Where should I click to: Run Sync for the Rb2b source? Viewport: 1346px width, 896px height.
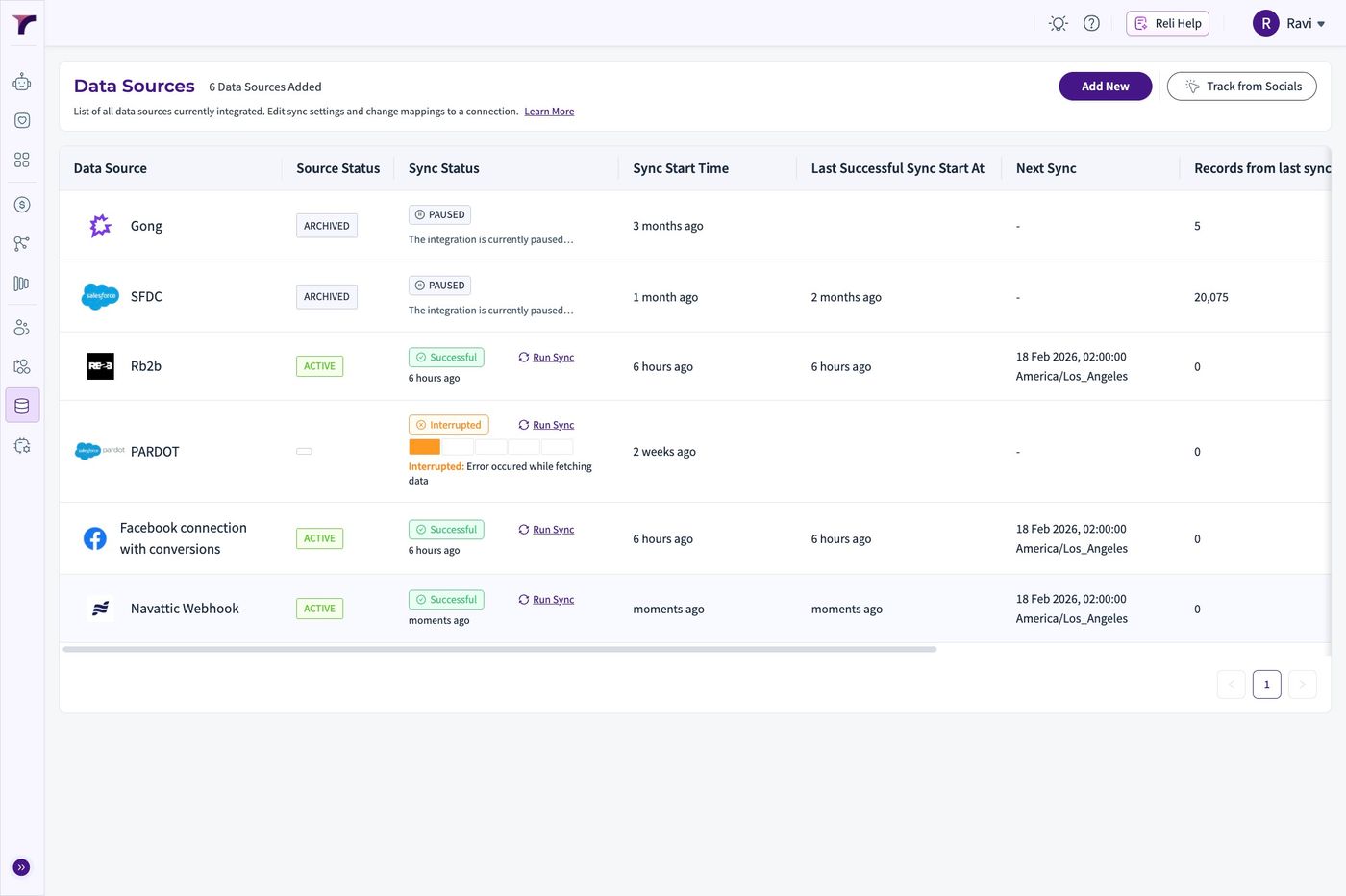[546, 357]
